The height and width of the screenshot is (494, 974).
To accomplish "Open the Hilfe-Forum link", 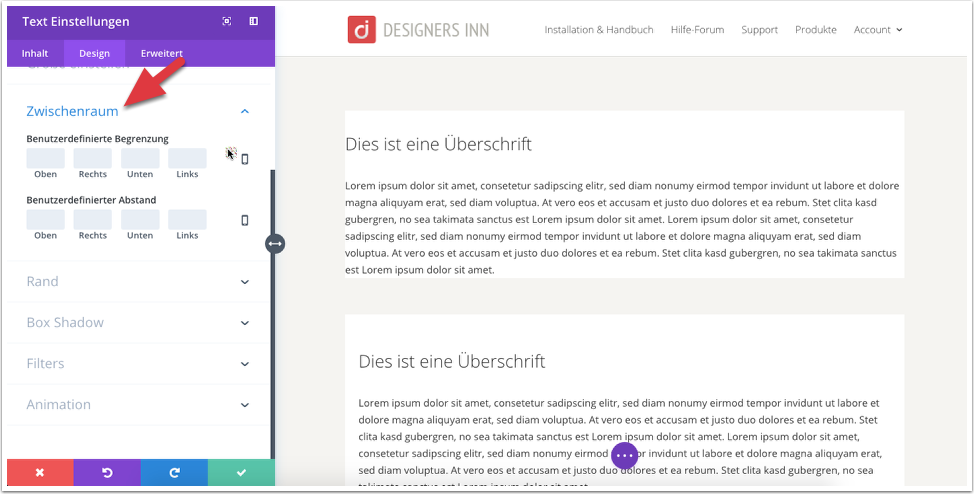I will tap(697, 30).
